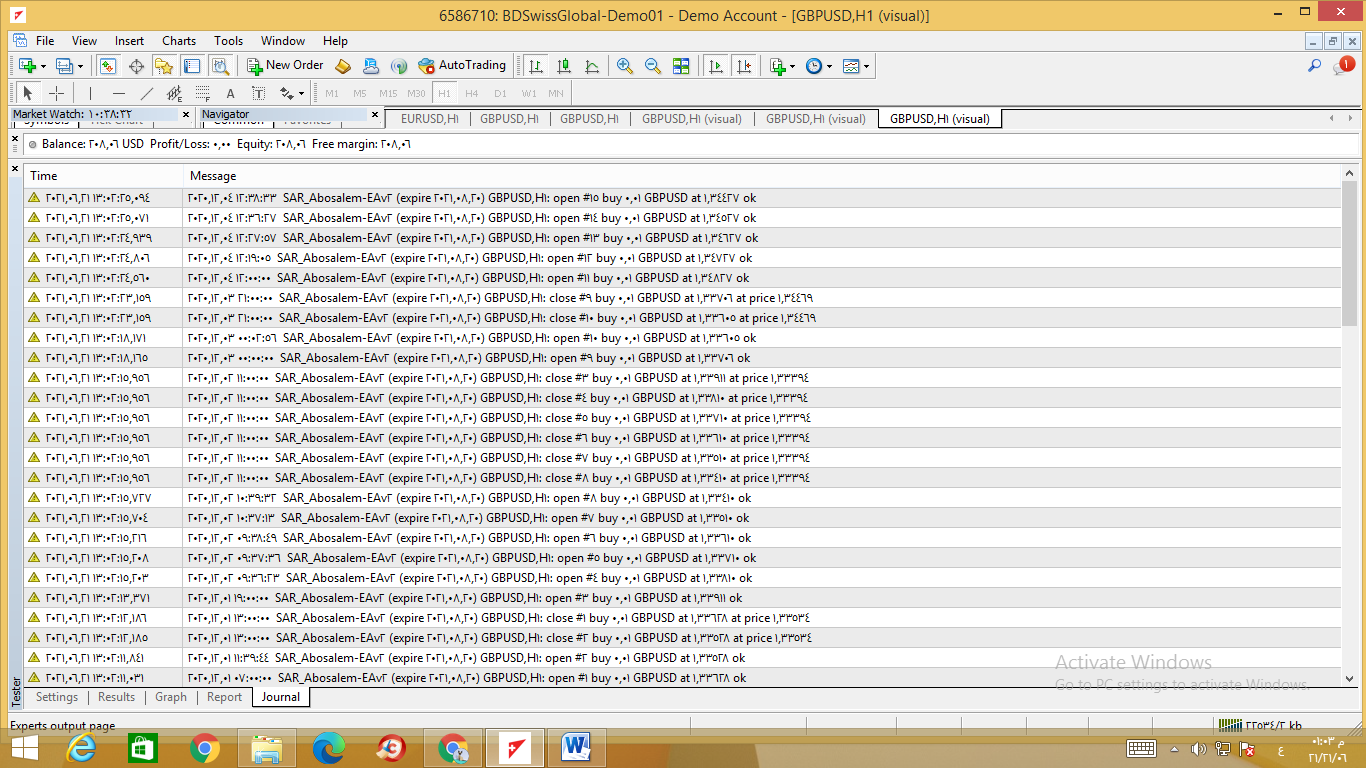Image resolution: width=1366 pixels, height=768 pixels.
Task: Open the Data Window crosshair-circle icon
Action: tap(136, 66)
